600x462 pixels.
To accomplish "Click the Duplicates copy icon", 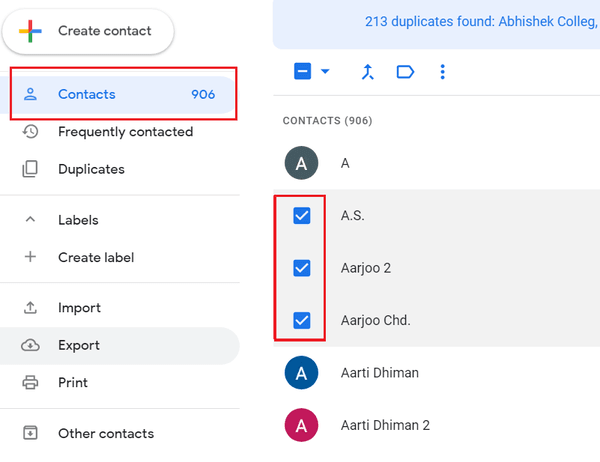I will pyautogui.click(x=30, y=169).
